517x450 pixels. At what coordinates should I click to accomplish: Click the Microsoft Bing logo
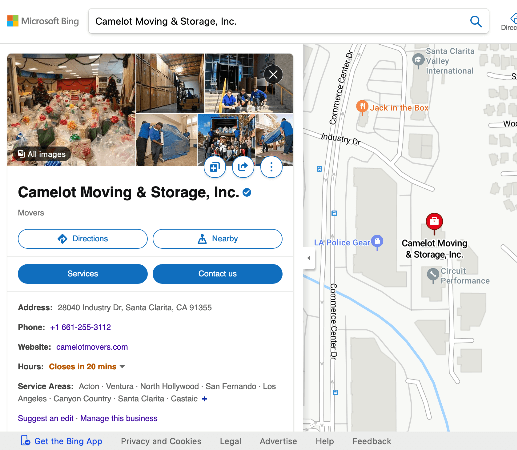[x=43, y=21]
